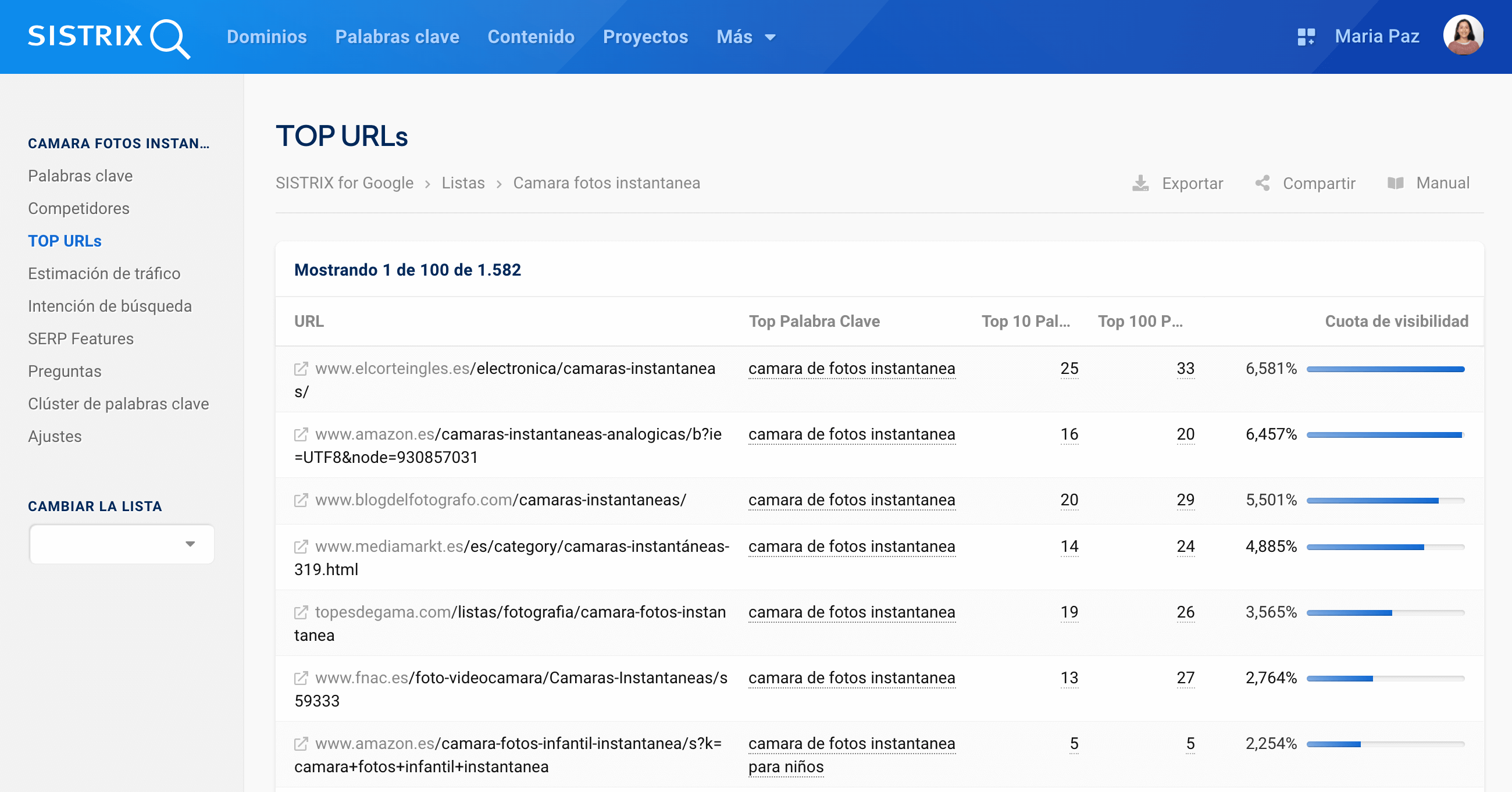Click Compartir button label

(1319, 183)
